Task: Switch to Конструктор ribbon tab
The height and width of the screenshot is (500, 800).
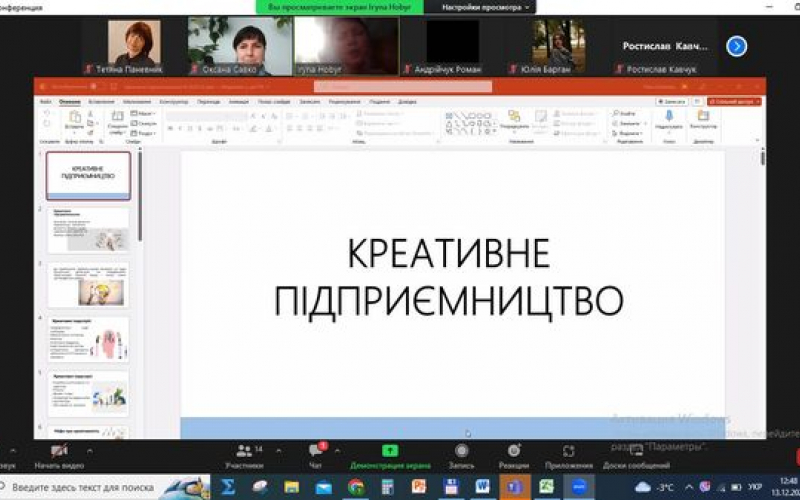Action: 174,102
